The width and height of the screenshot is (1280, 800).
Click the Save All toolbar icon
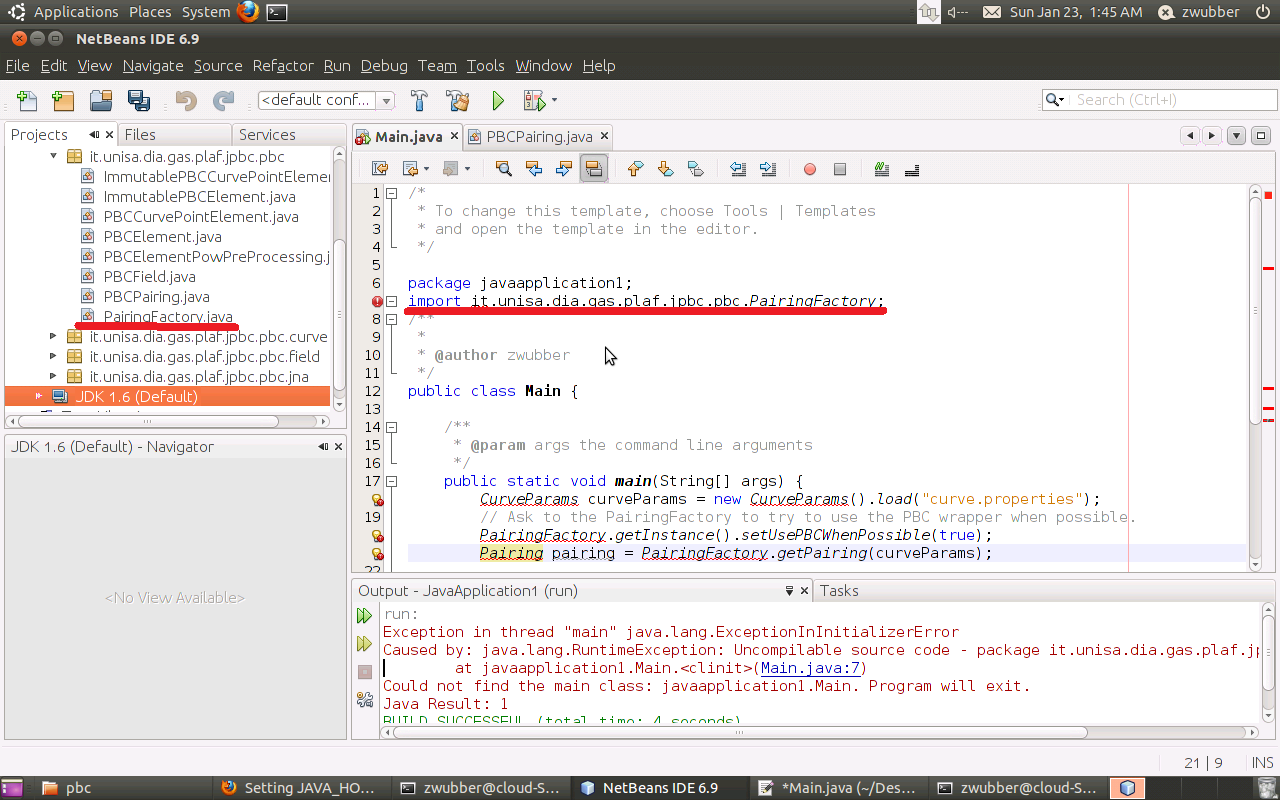[x=138, y=100]
